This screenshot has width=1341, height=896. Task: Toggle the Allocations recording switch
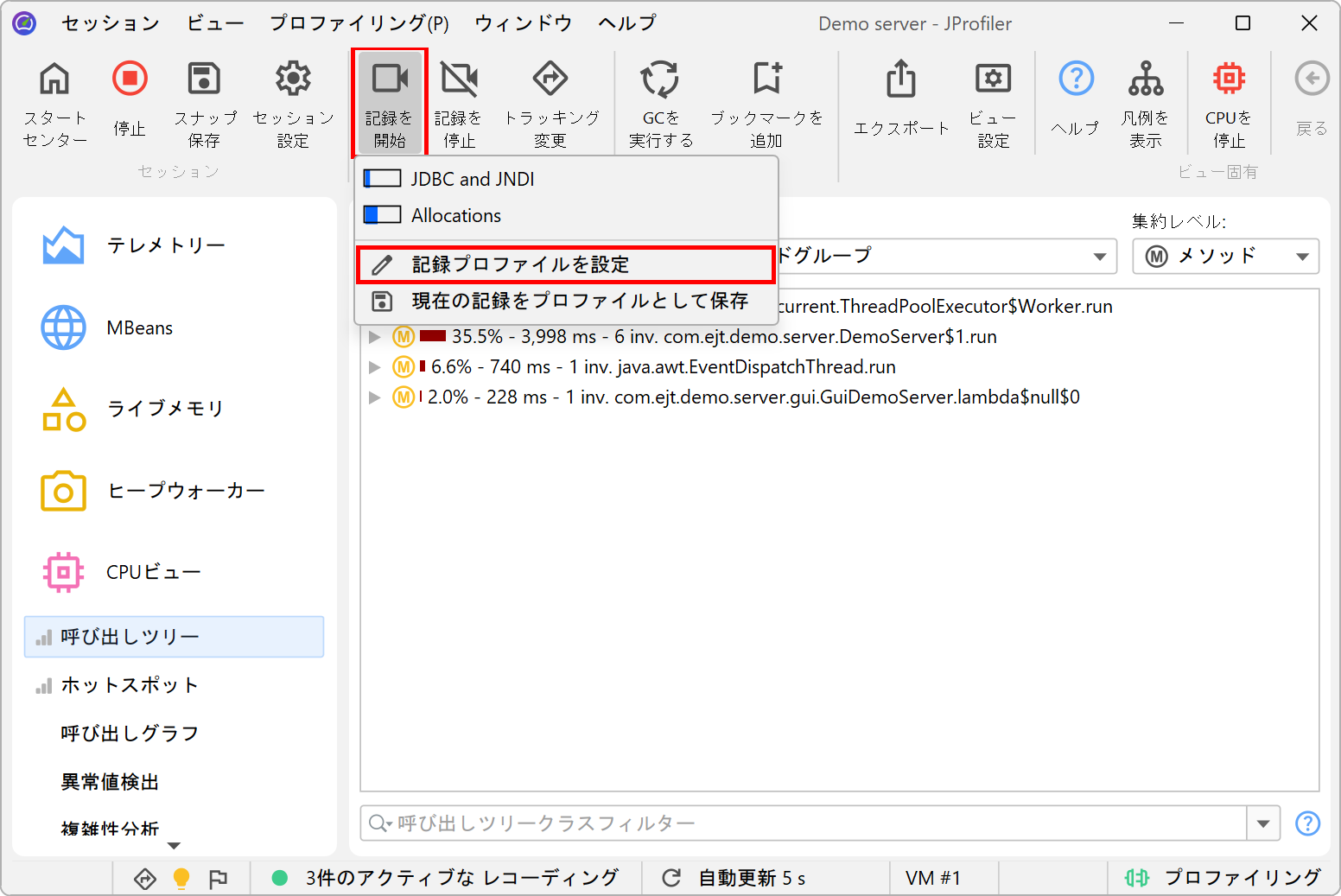pyautogui.click(x=382, y=215)
